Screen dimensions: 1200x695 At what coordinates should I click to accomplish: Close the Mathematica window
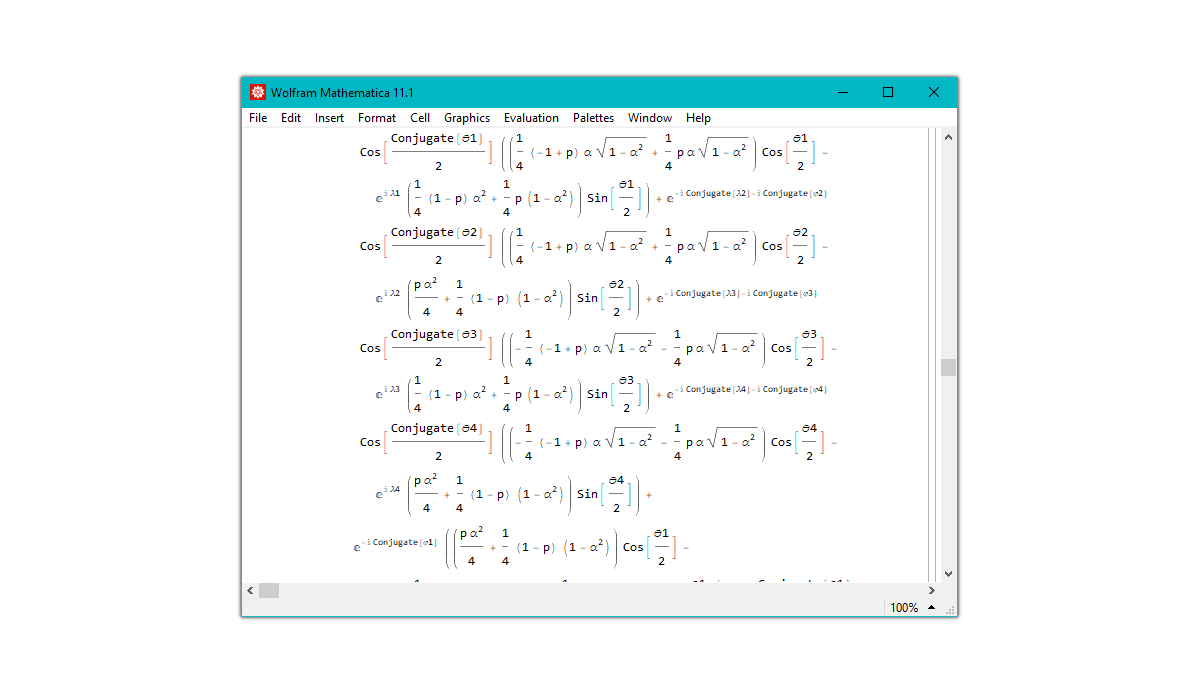pos(934,92)
